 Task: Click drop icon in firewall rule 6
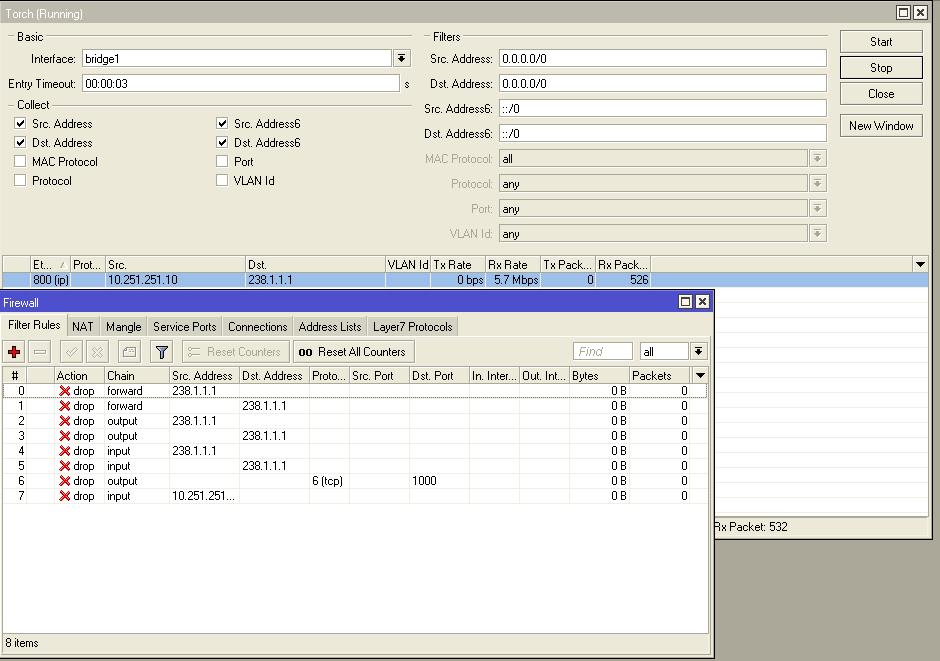65,481
